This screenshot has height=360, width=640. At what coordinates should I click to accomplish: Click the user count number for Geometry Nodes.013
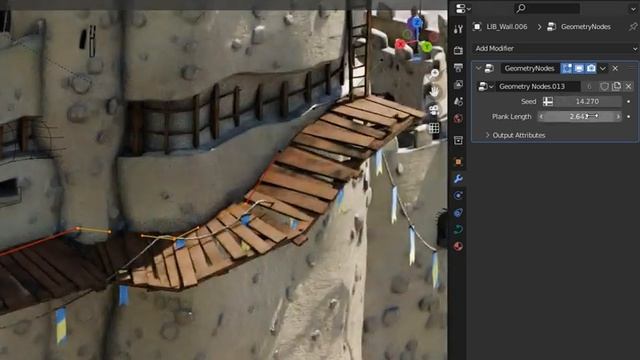tap(589, 86)
